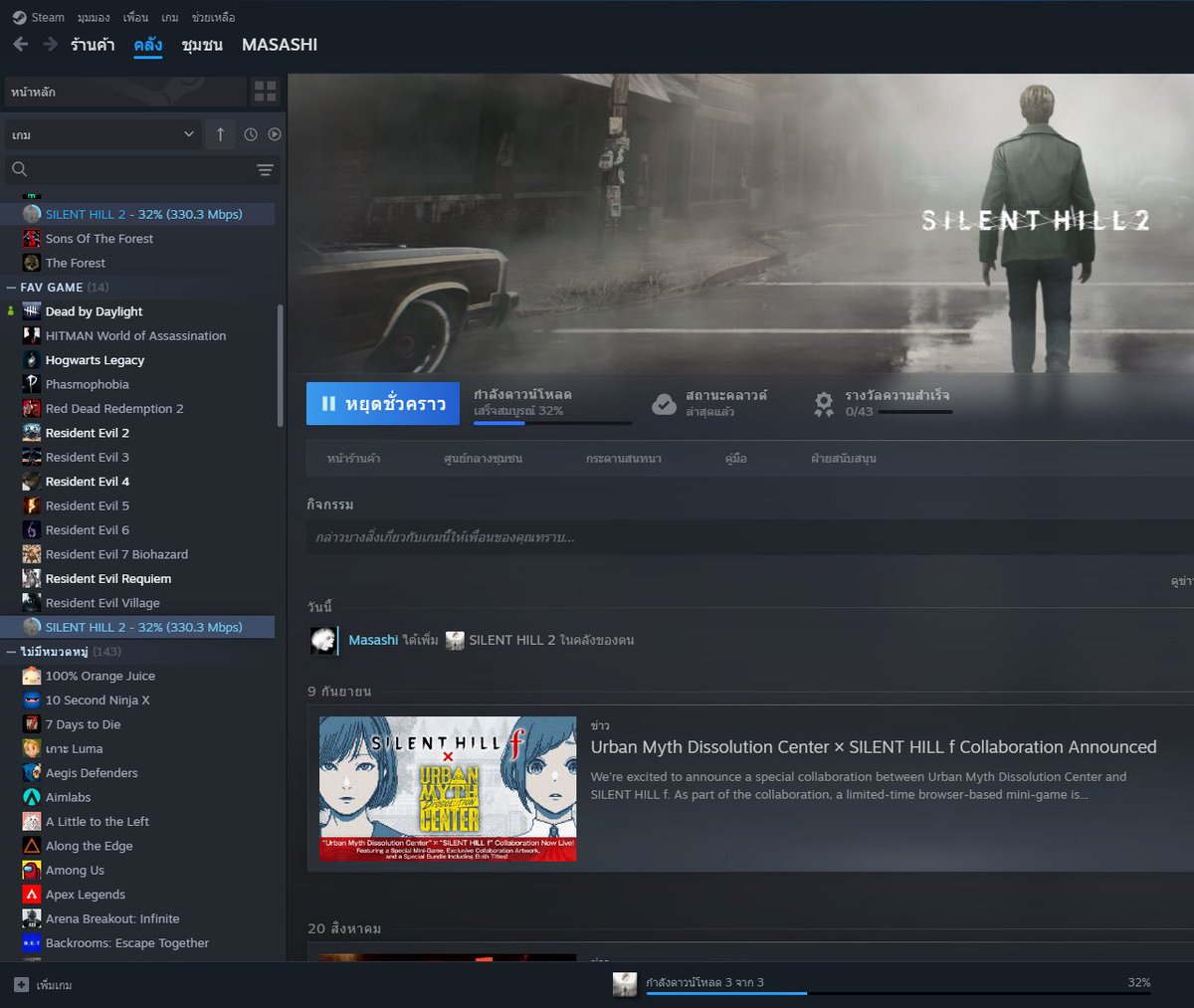
Task: Click the 10 Second Ninja X icon
Action: tap(32, 701)
